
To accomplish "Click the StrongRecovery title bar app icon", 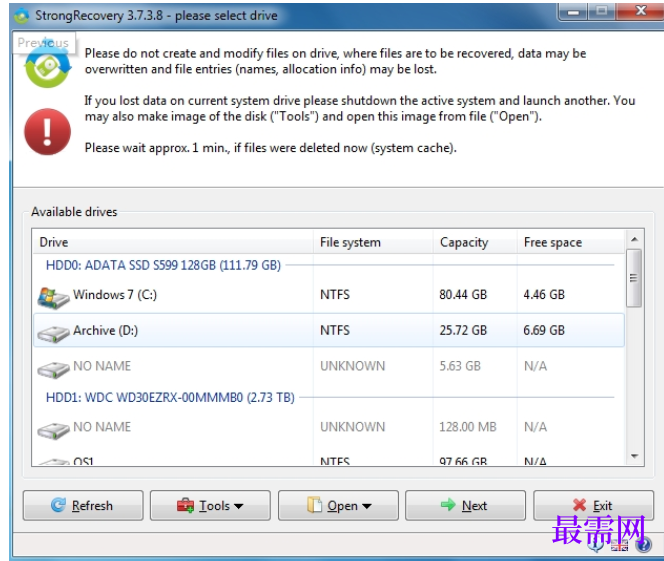I will point(21,16).
